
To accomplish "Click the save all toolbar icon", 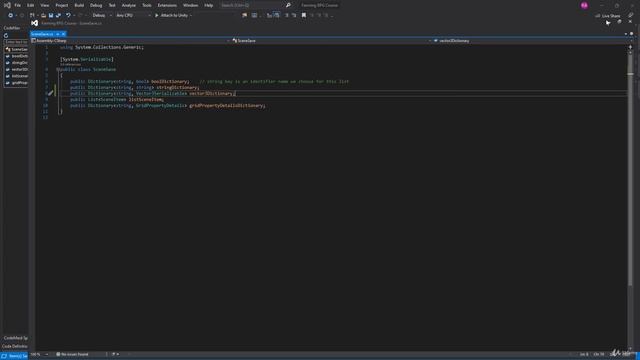I will pos(58,16).
